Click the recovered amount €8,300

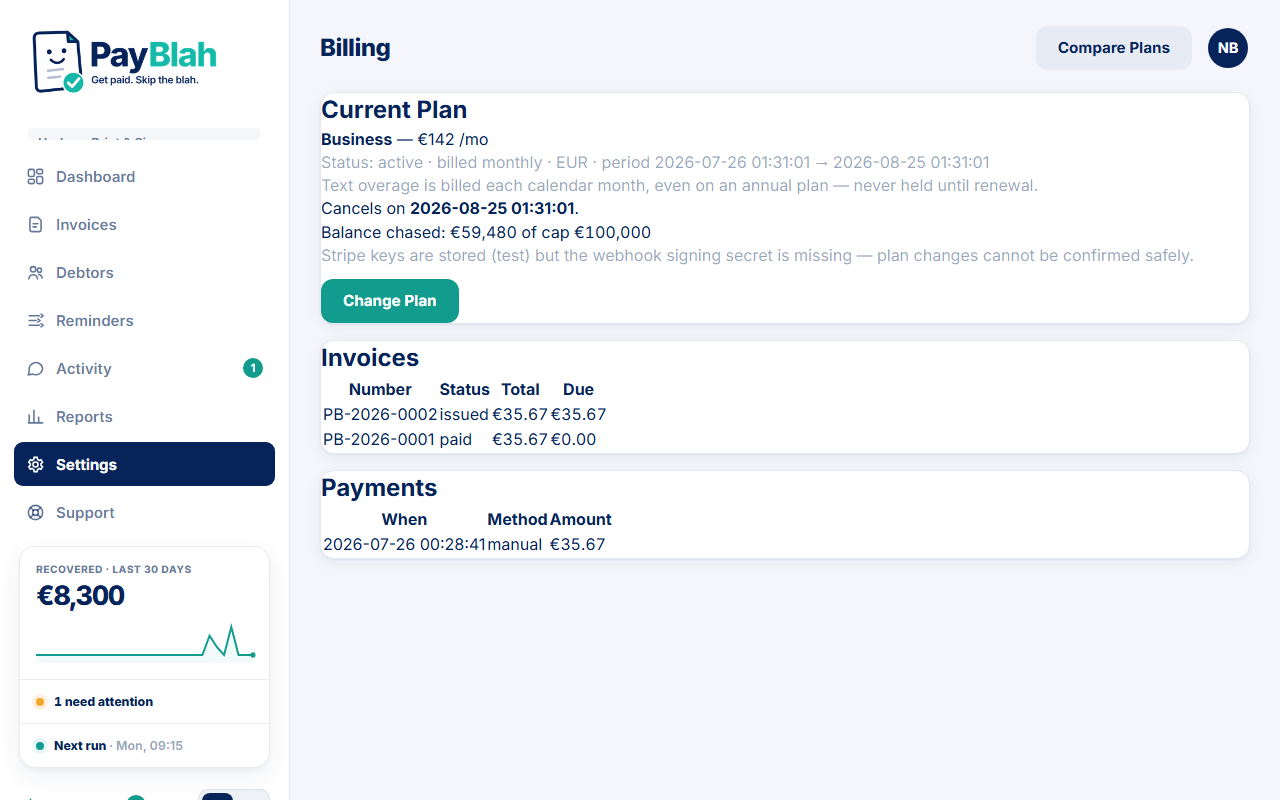pyautogui.click(x=81, y=596)
